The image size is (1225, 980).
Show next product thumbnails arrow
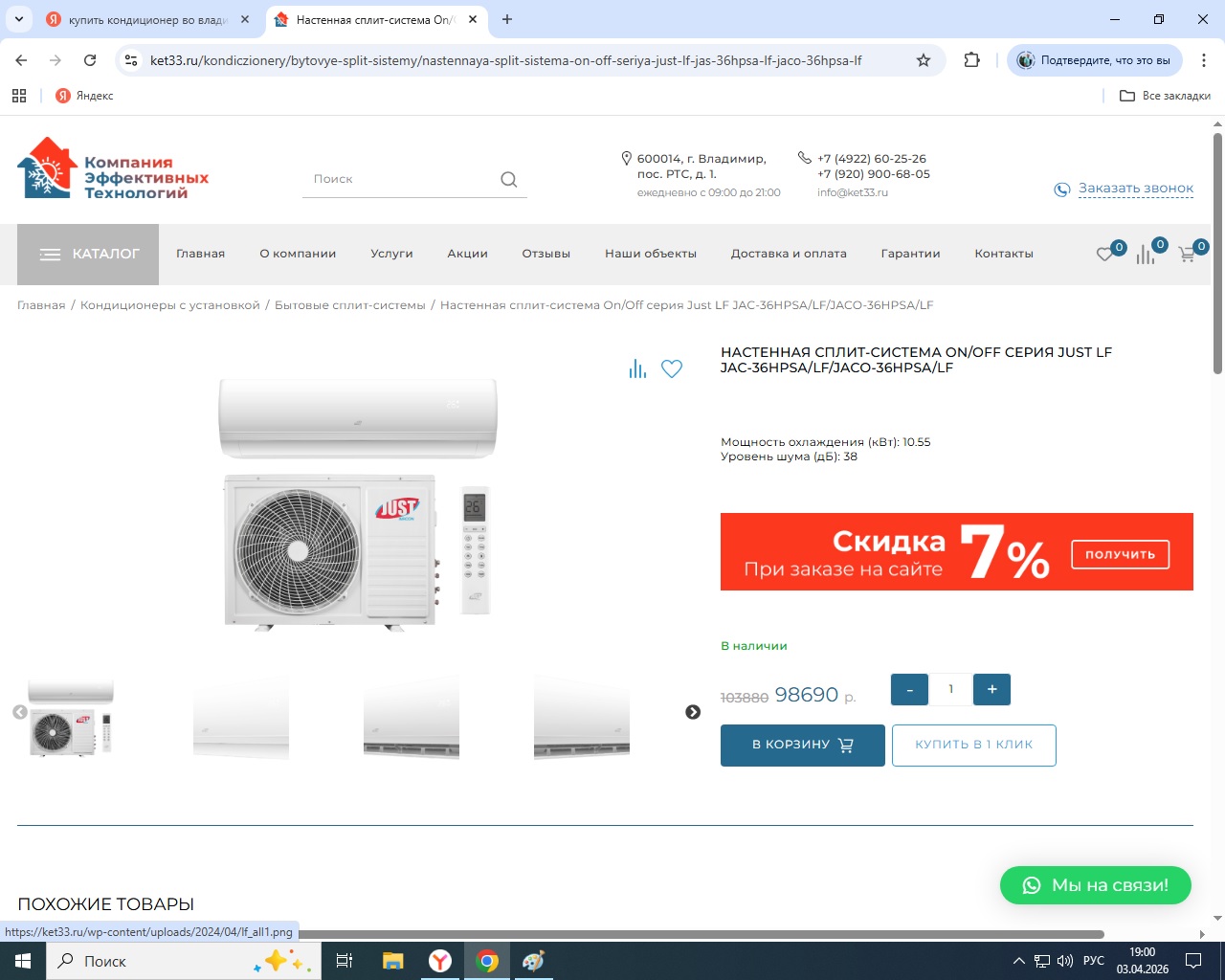click(x=693, y=712)
